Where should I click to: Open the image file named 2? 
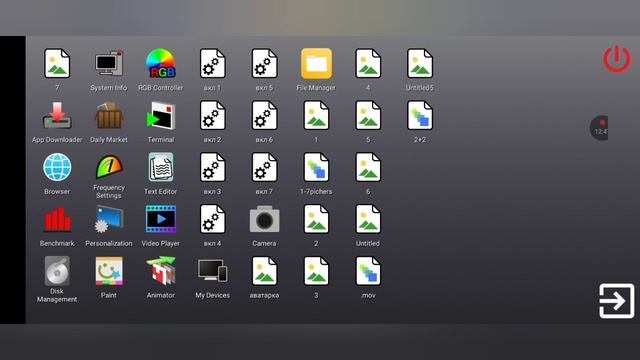point(316,219)
